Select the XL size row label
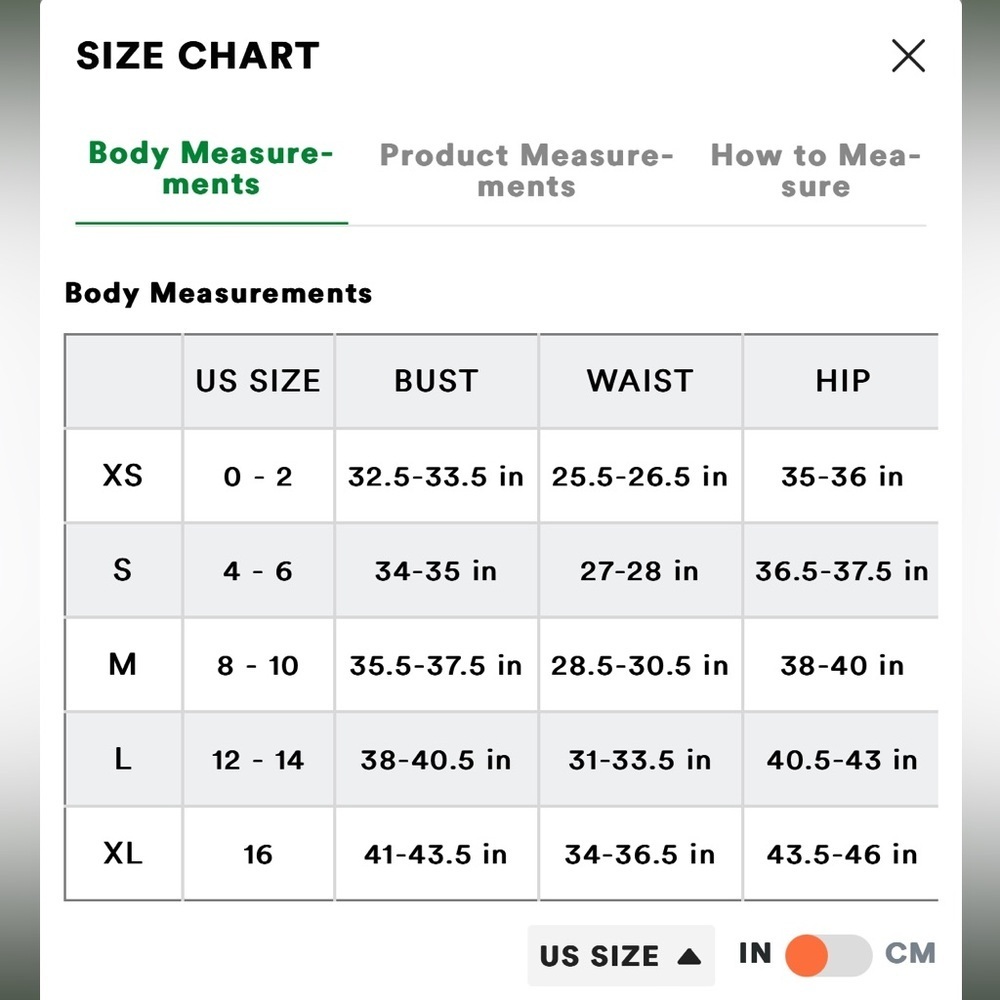Screen dimensions: 1000x1000 coord(122,853)
